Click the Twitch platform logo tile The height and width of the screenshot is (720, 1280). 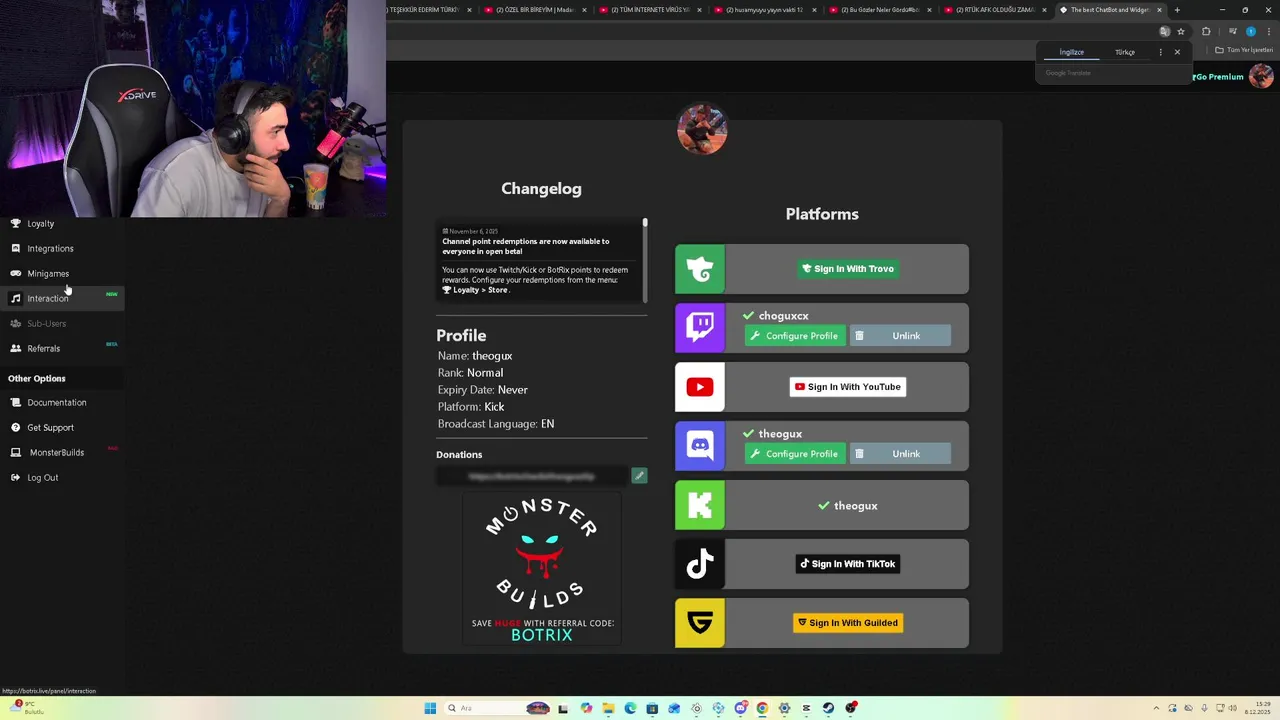pyautogui.click(x=700, y=328)
